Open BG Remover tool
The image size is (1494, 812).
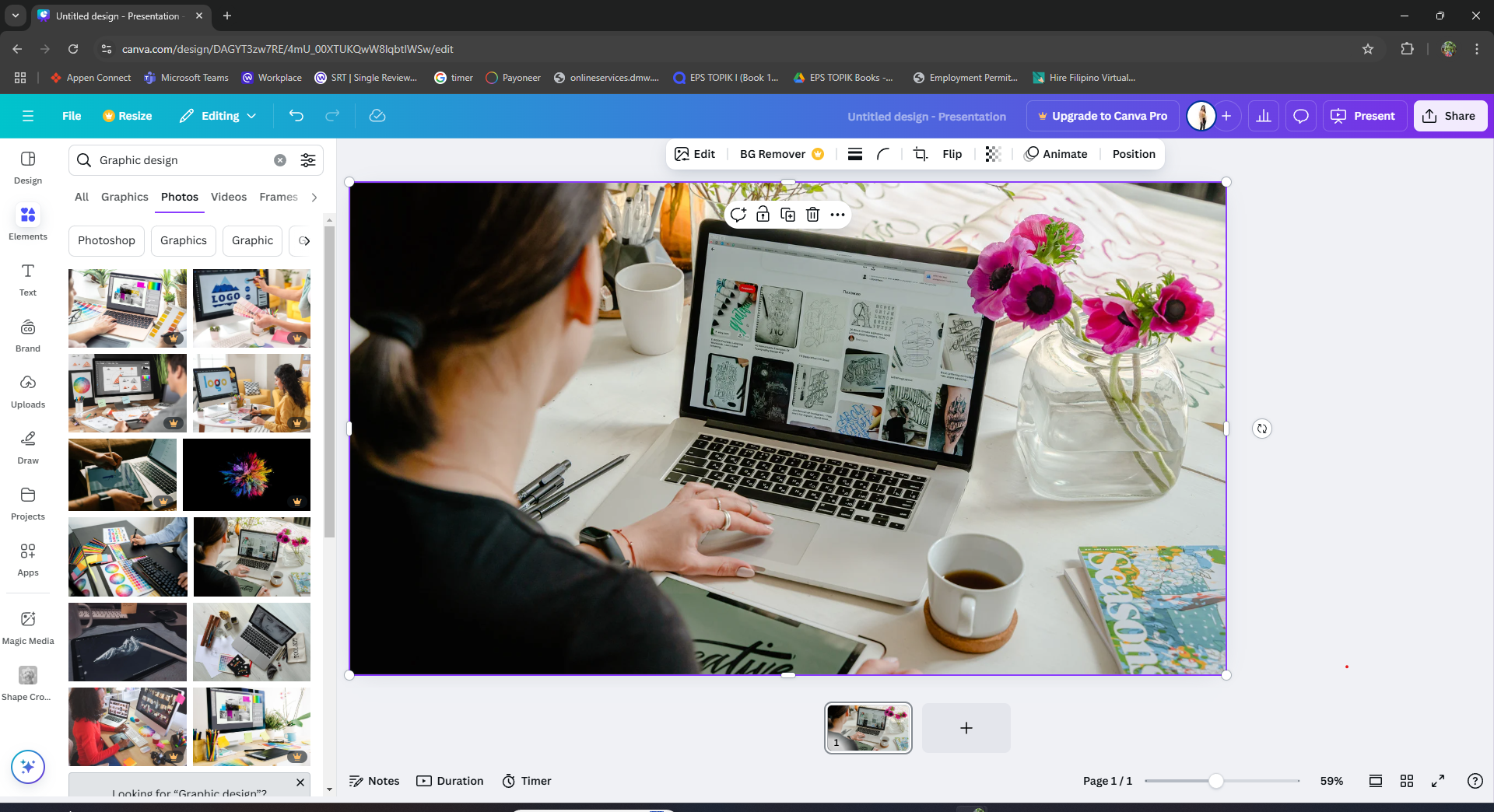pyautogui.click(x=781, y=154)
